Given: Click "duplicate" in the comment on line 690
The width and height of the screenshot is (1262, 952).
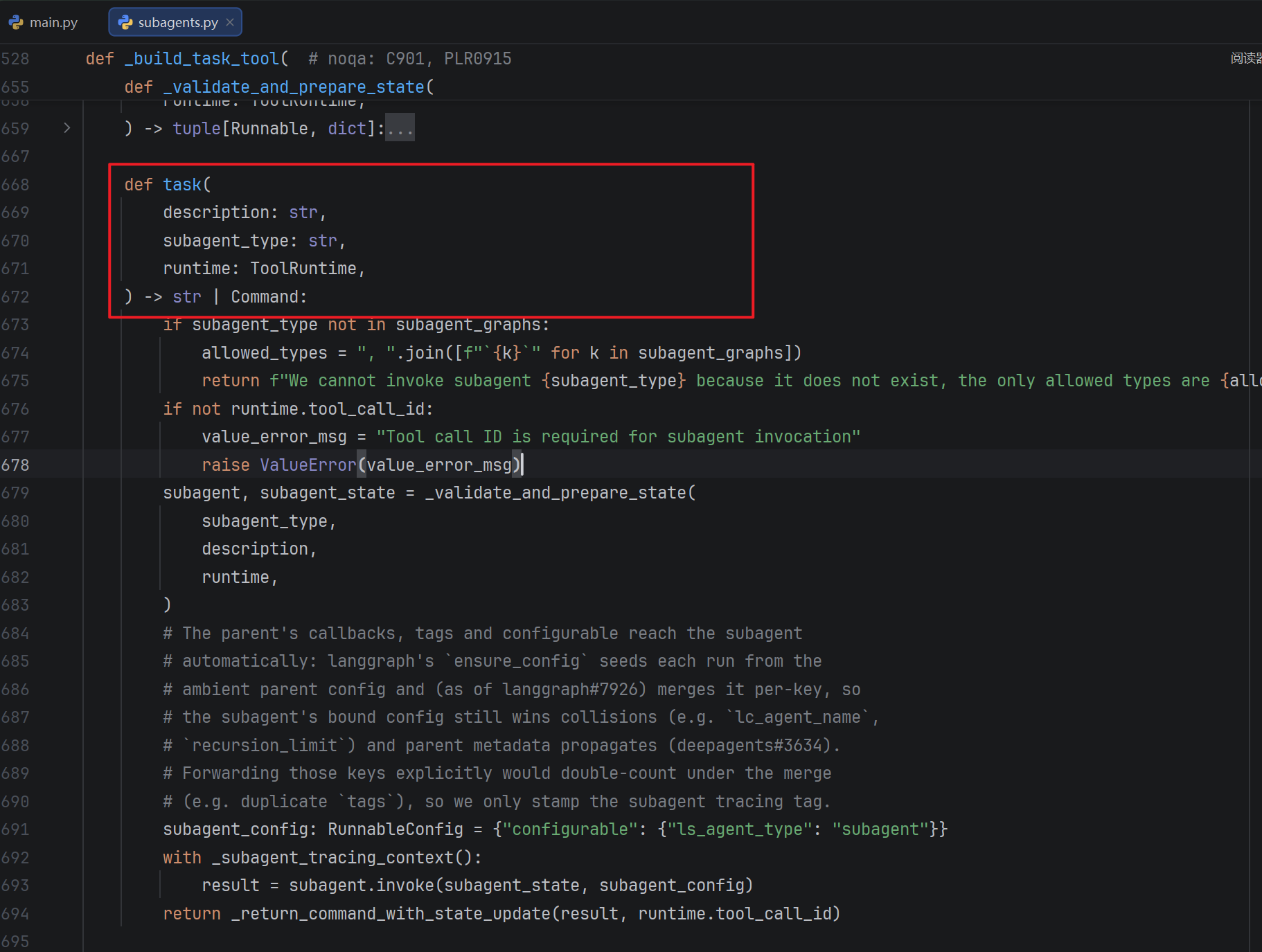Looking at the screenshot, I should 284,802.
